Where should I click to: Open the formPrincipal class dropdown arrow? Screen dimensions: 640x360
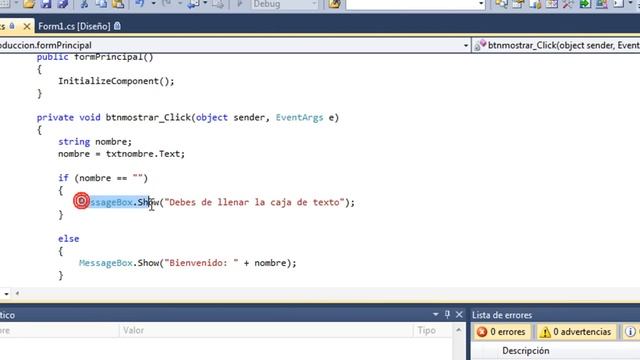[465, 45]
